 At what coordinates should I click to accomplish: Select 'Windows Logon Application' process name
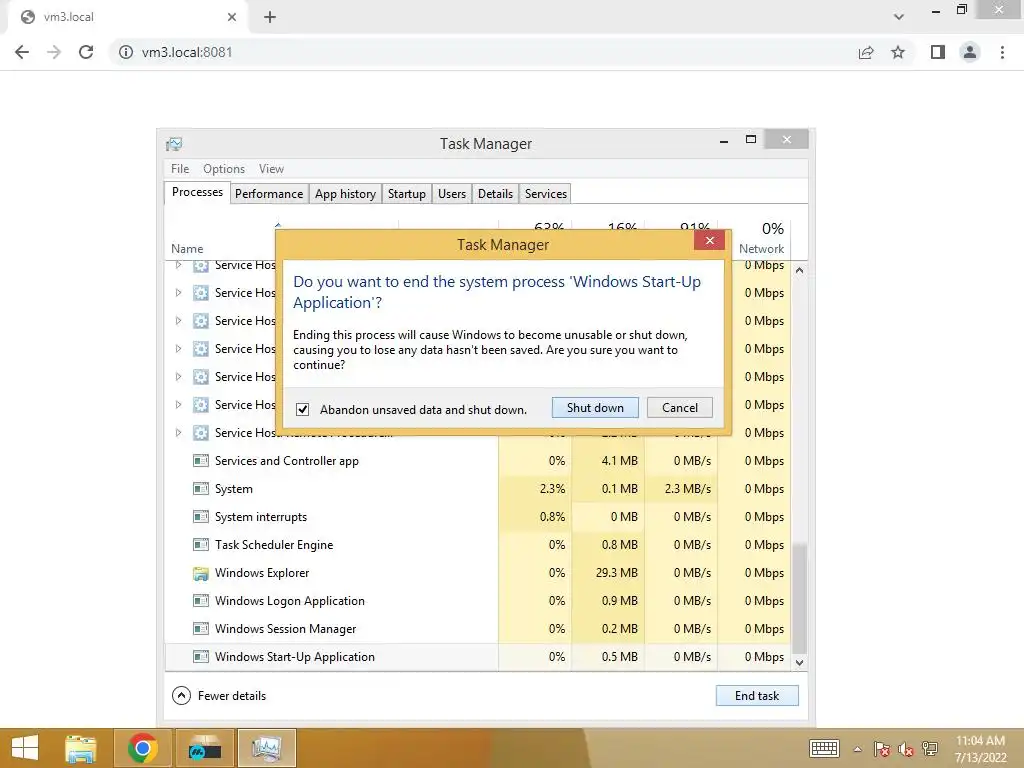click(289, 601)
